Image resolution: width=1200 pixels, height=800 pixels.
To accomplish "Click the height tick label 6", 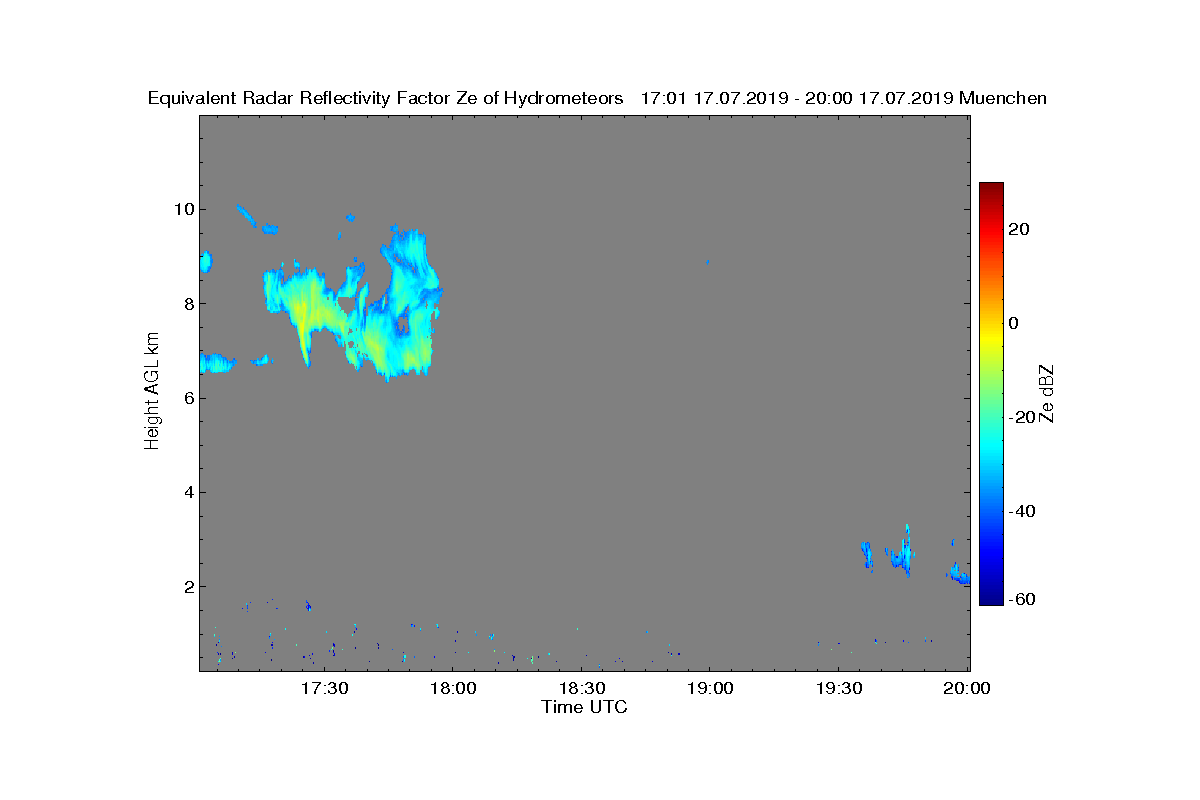I will (x=188, y=398).
